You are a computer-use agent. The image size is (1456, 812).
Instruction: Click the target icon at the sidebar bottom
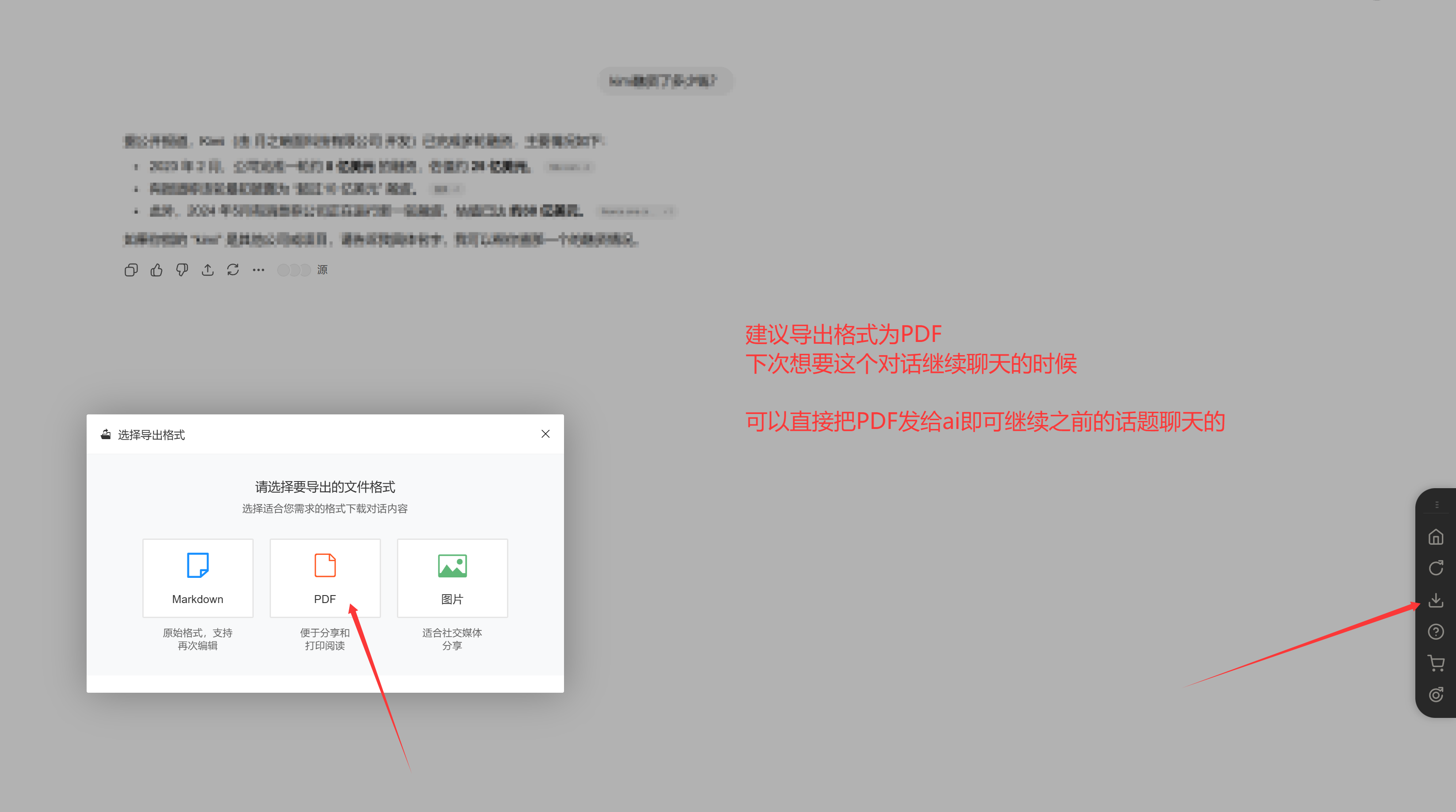(1436, 694)
